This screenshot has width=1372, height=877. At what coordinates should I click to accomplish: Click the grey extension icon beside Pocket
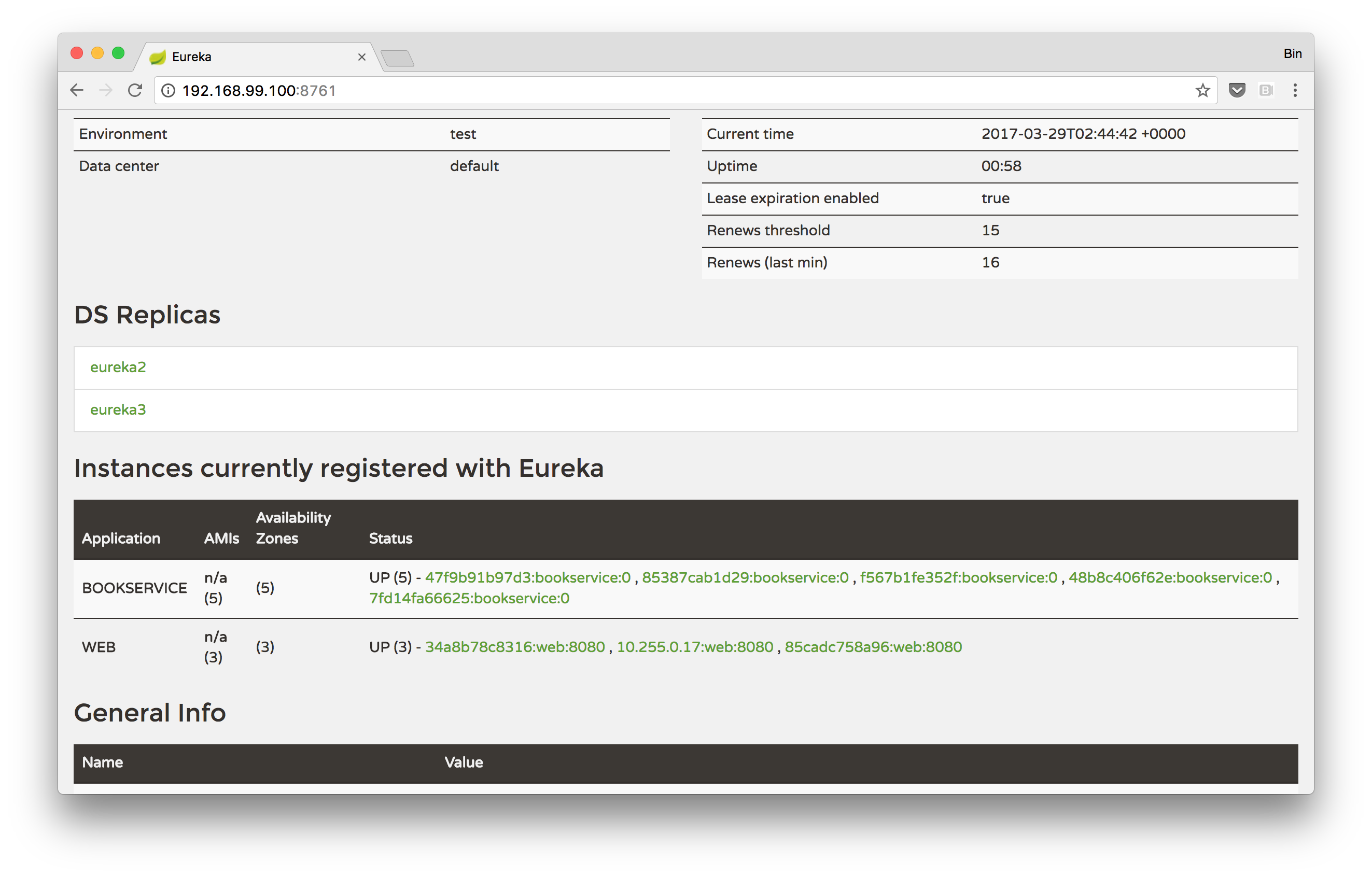1266,90
